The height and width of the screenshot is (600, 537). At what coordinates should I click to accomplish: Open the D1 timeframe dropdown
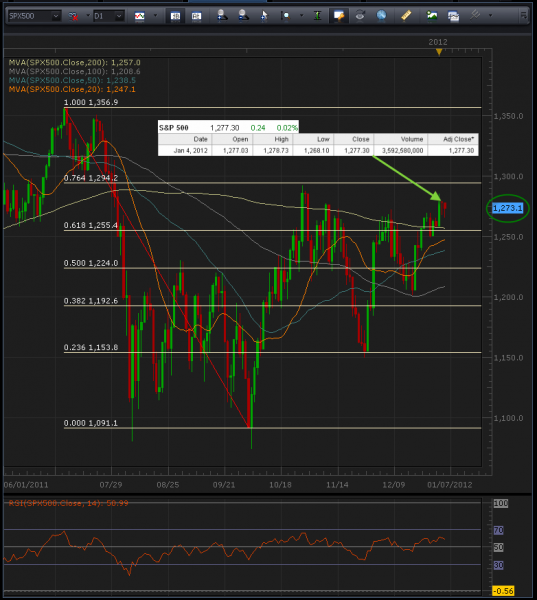pyautogui.click(x=109, y=16)
